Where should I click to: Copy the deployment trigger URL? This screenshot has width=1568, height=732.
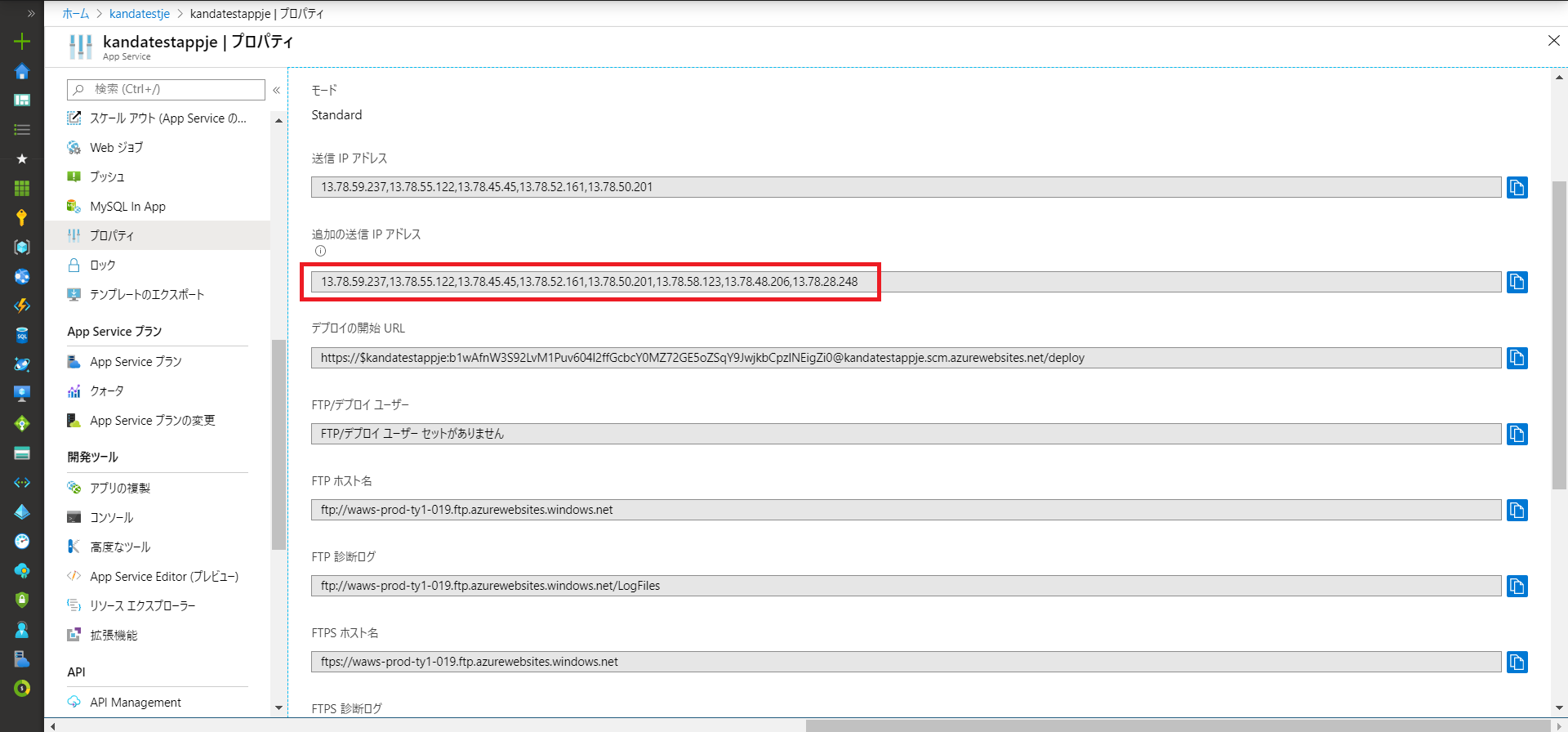[1517, 359]
